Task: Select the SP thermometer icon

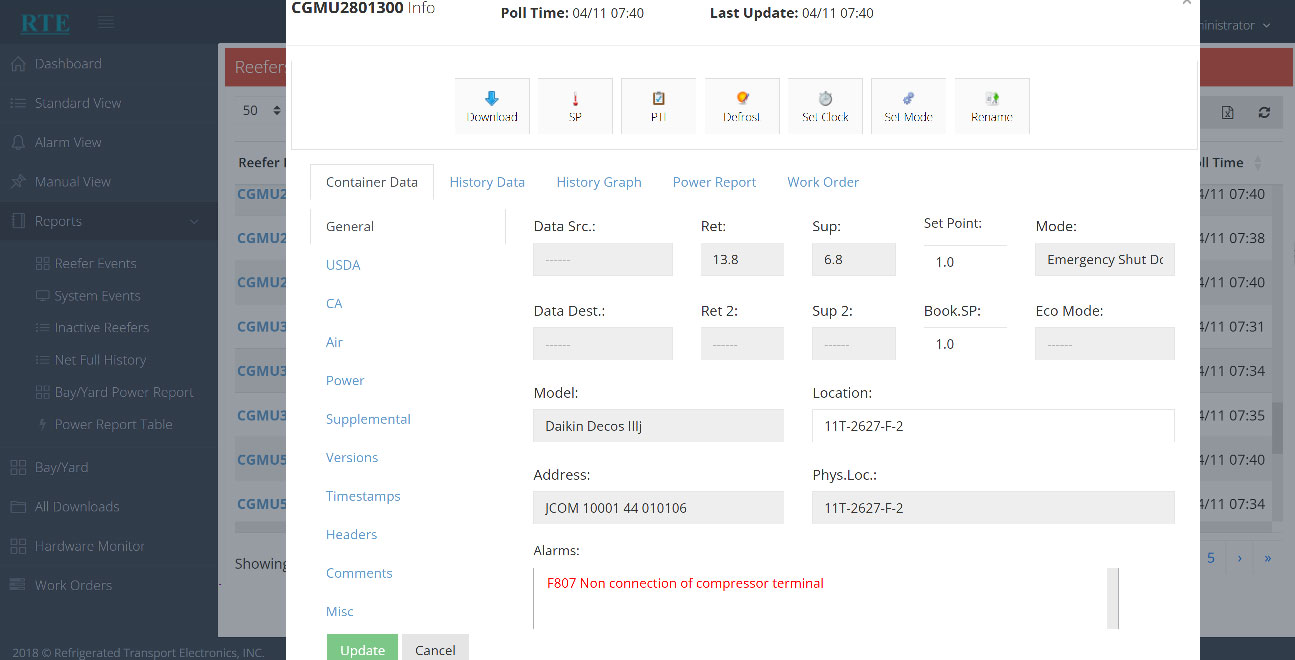Action: pyautogui.click(x=575, y=105)
